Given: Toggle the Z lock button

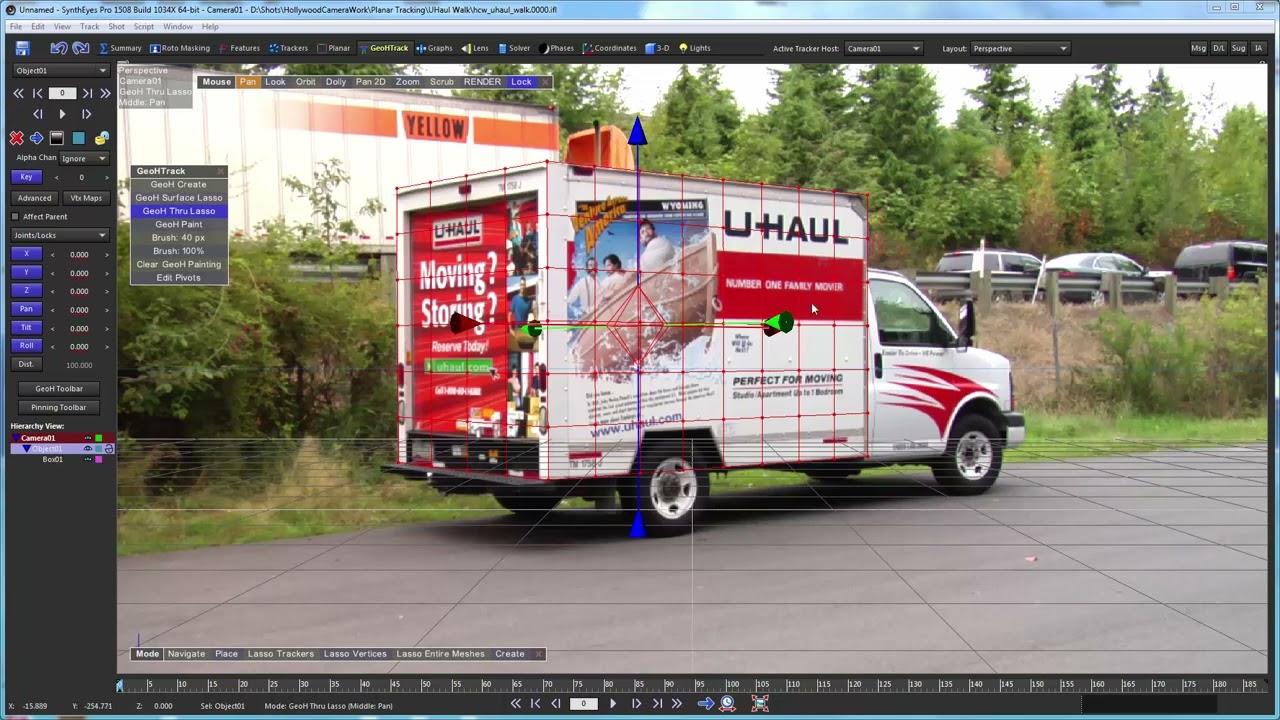Looking at the screenshot, I should tap(26, 290).
